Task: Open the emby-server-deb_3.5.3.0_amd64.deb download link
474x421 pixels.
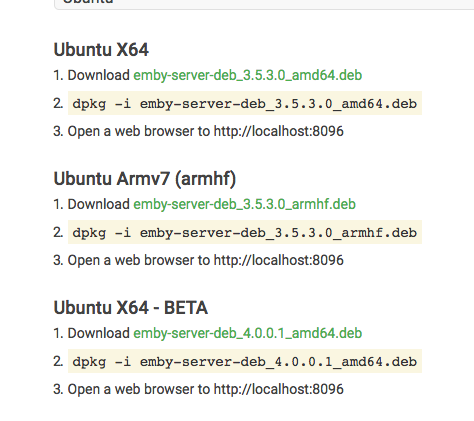Action: point(248,75)
